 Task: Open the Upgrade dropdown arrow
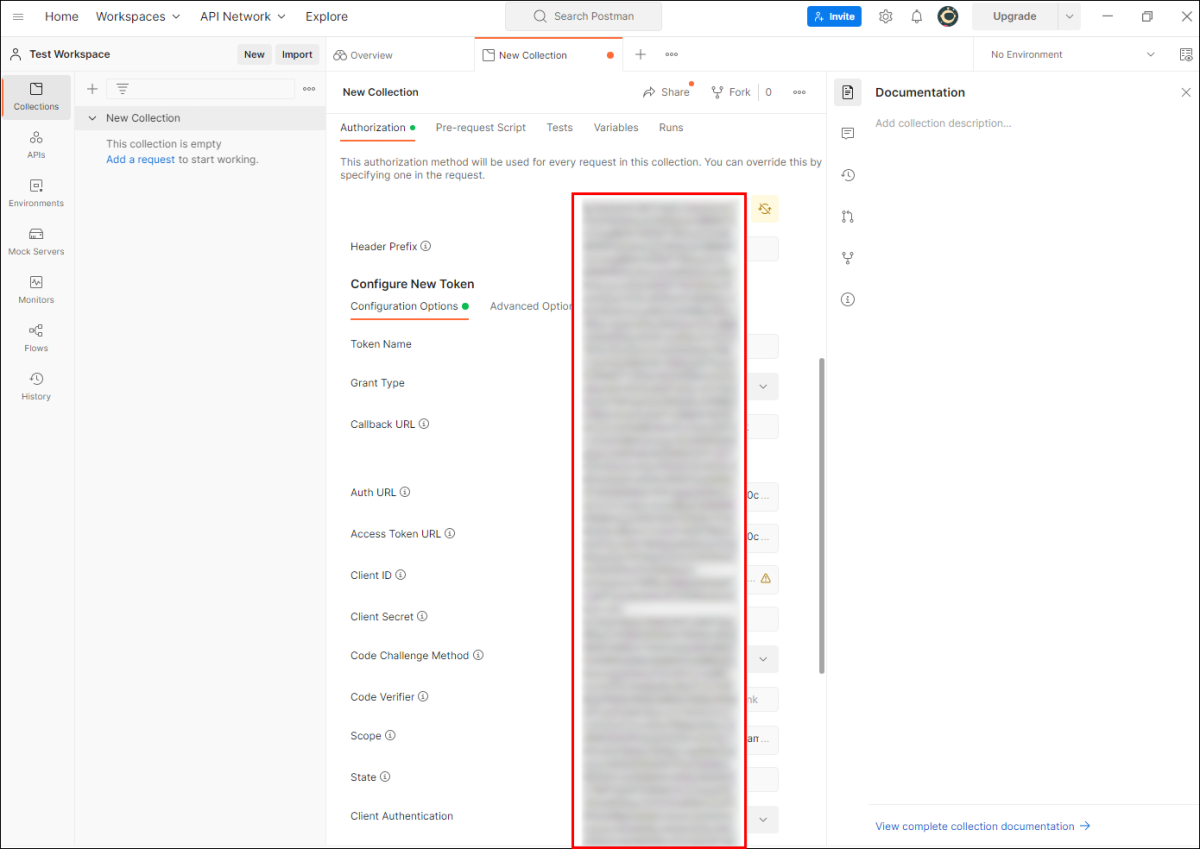[x=1070, y=17]
